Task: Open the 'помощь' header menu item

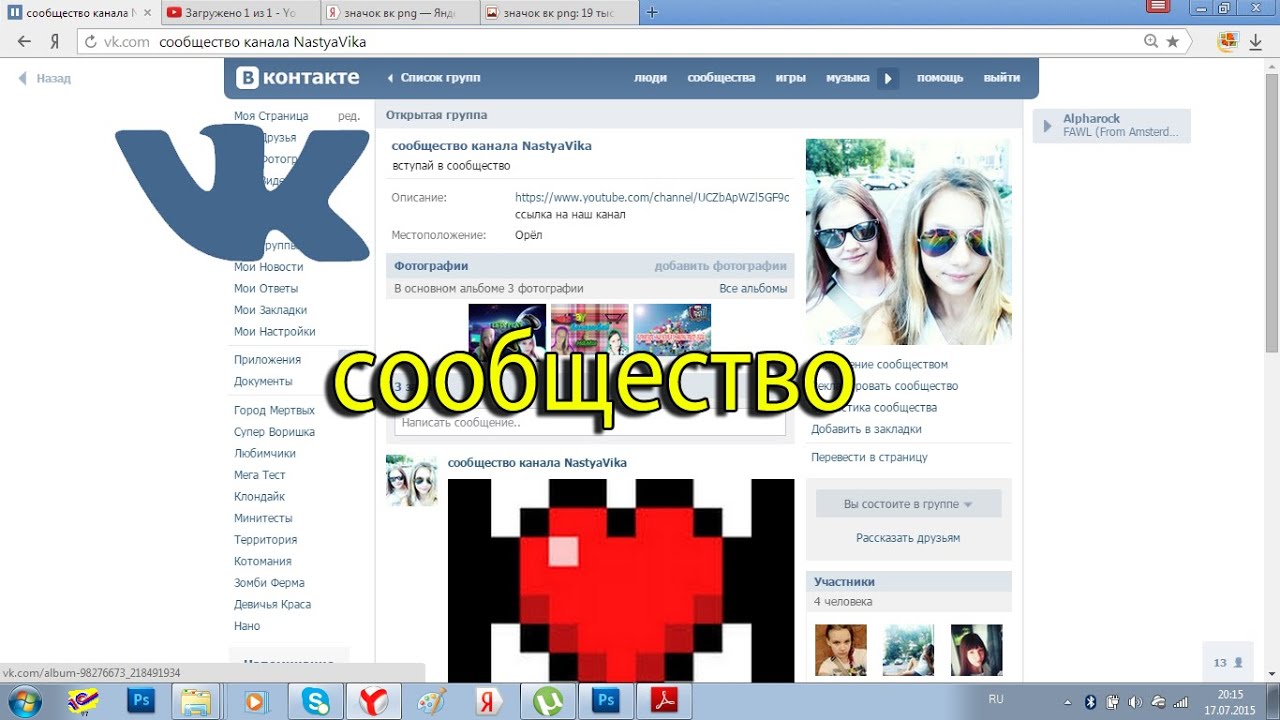Action: (x=940, y=78)
